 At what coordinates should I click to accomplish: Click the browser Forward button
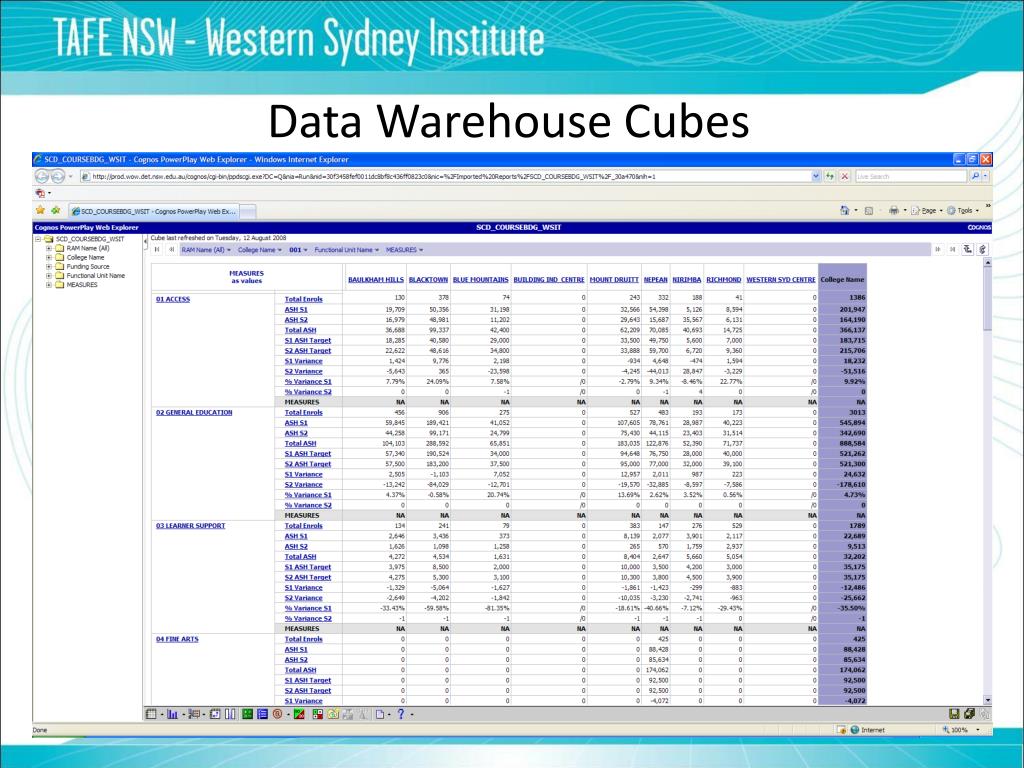point(57,176)
